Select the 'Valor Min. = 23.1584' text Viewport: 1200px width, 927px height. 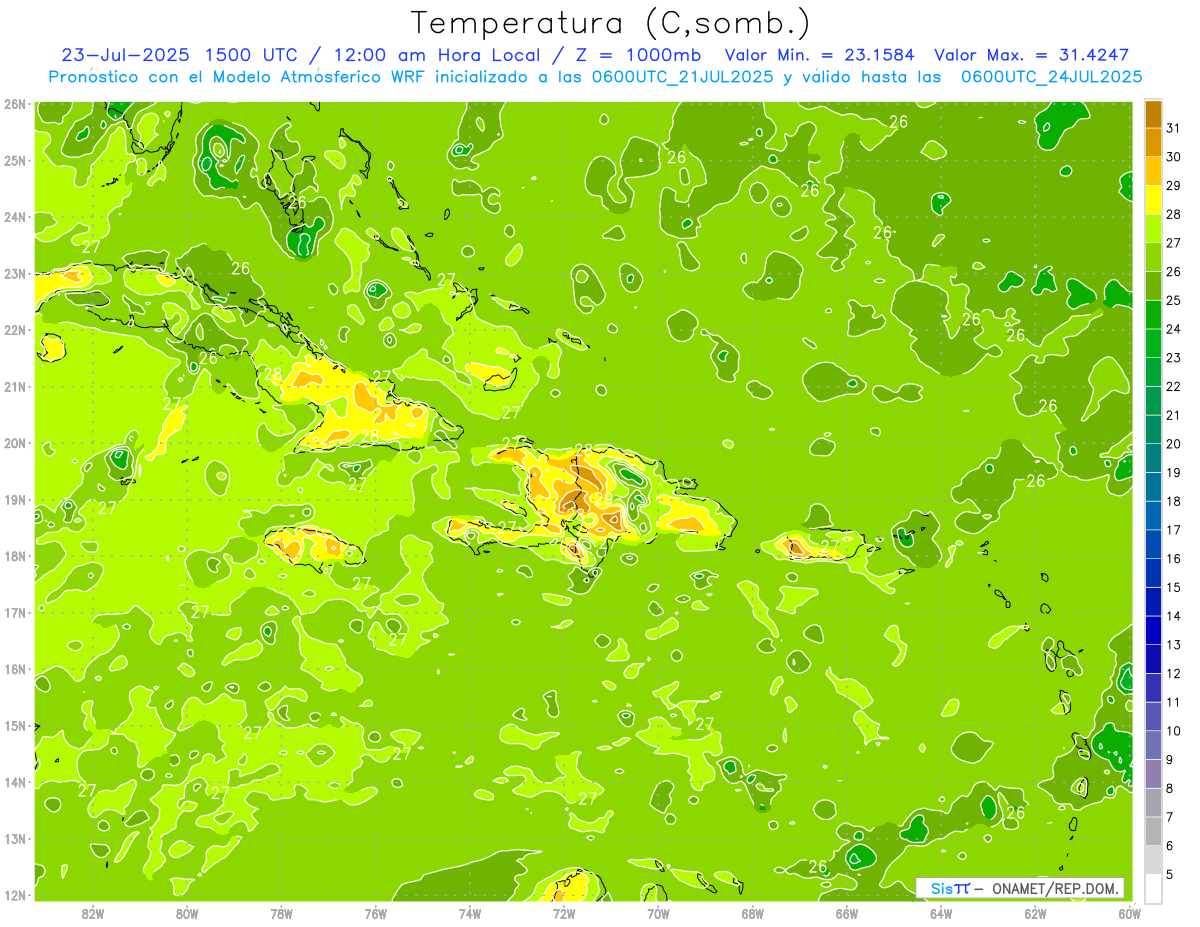click(x=820, y=55)
